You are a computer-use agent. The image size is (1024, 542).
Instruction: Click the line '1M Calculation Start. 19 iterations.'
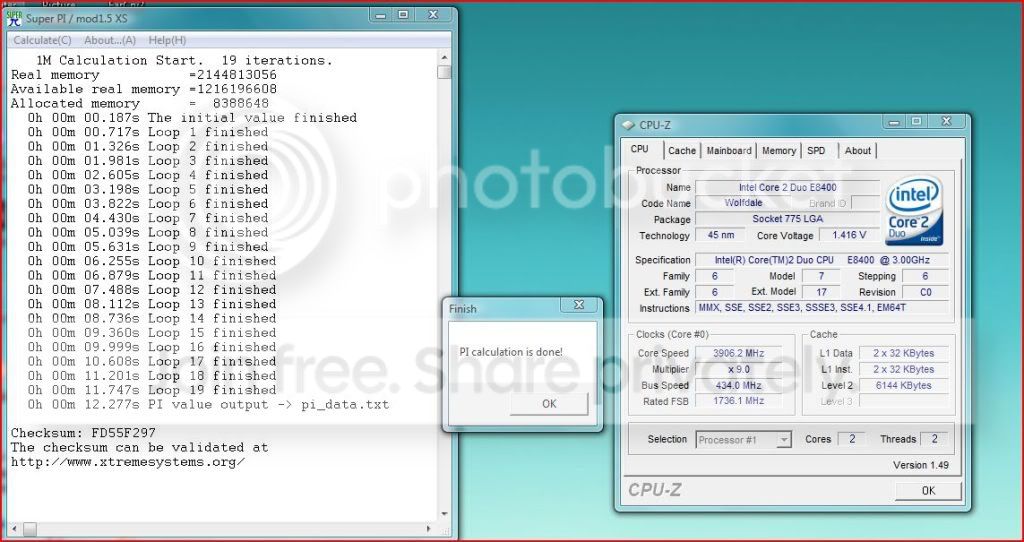coord(184,60)
